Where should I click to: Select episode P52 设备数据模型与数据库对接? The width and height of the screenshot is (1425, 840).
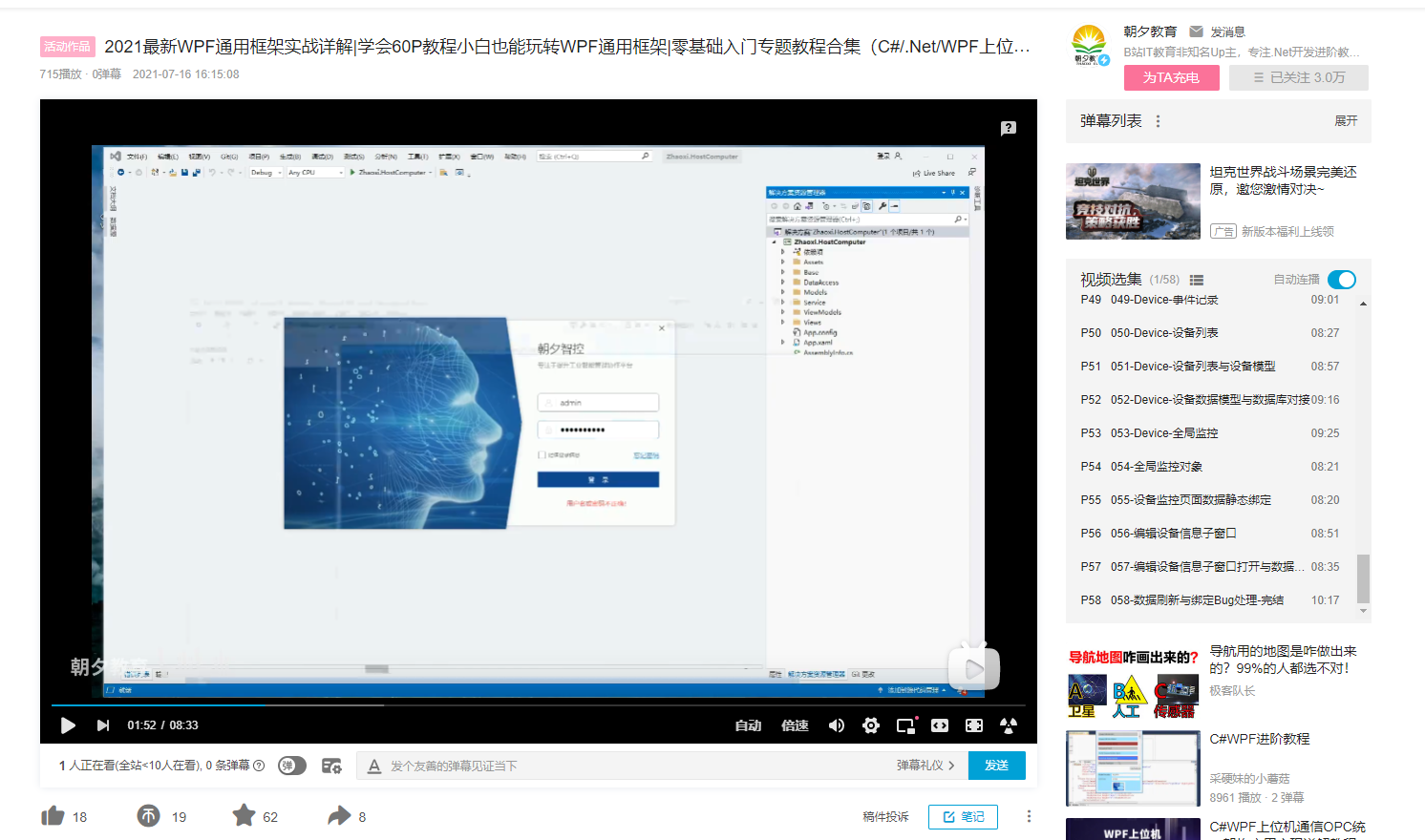1210,400
